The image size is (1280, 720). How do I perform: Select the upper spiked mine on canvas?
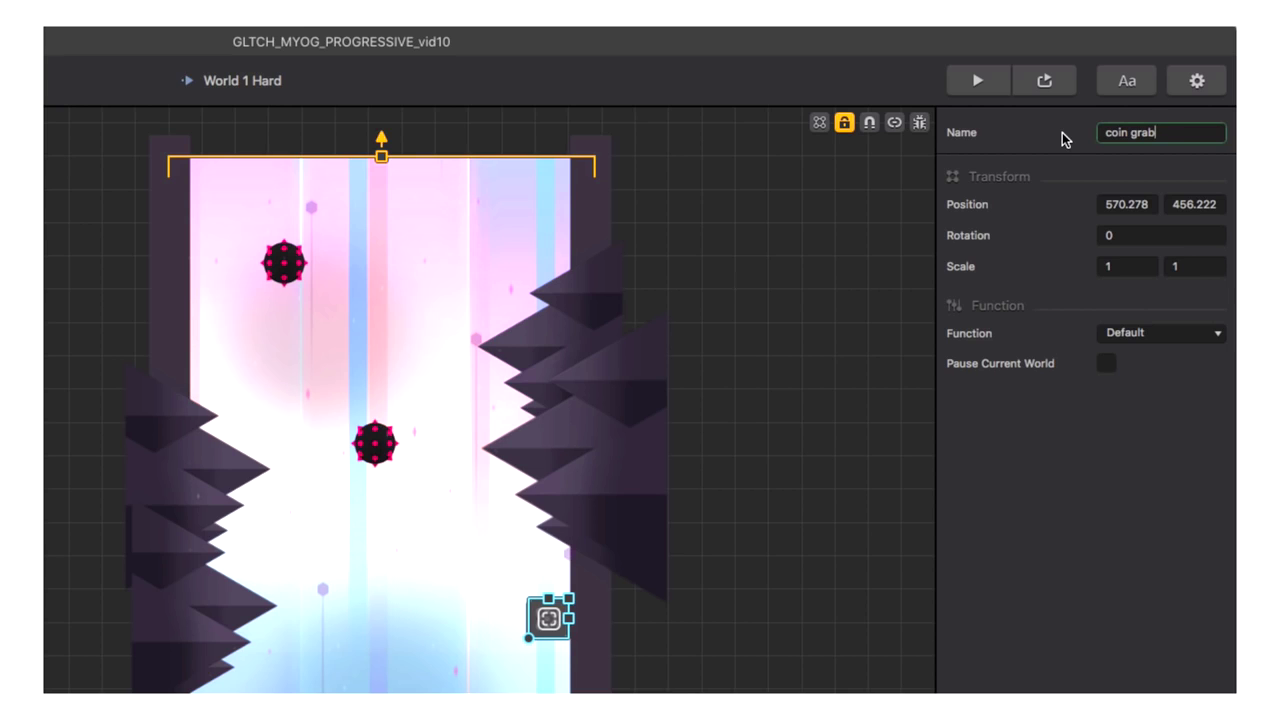click(284, 263)
